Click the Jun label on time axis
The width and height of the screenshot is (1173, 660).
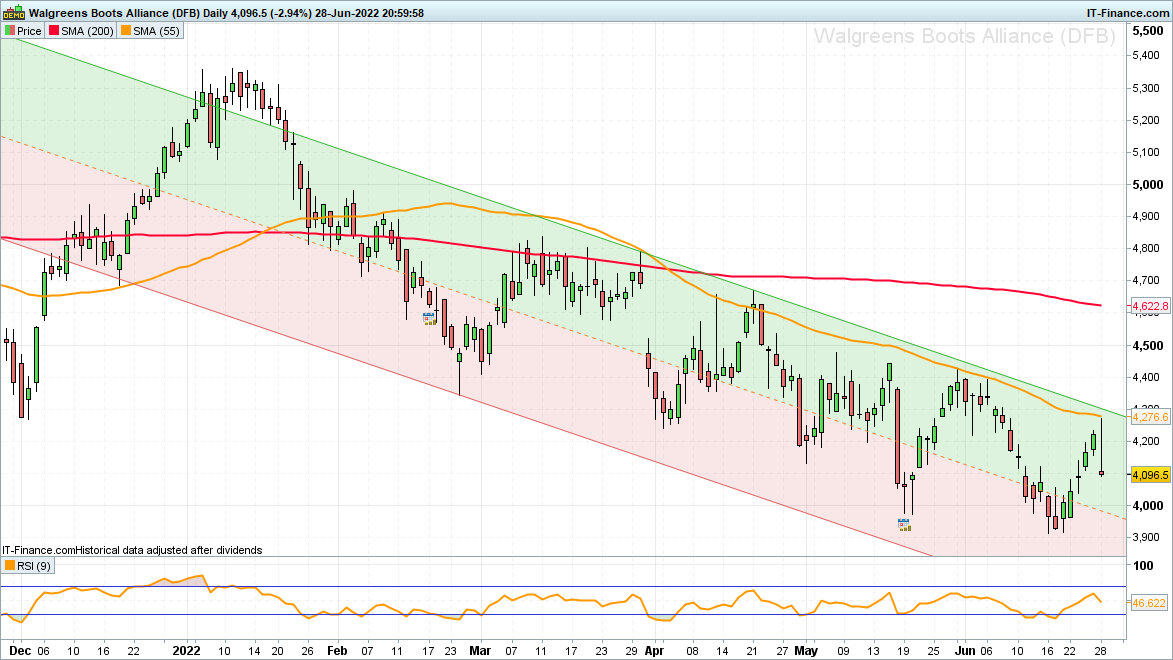(x=966, y=650)
